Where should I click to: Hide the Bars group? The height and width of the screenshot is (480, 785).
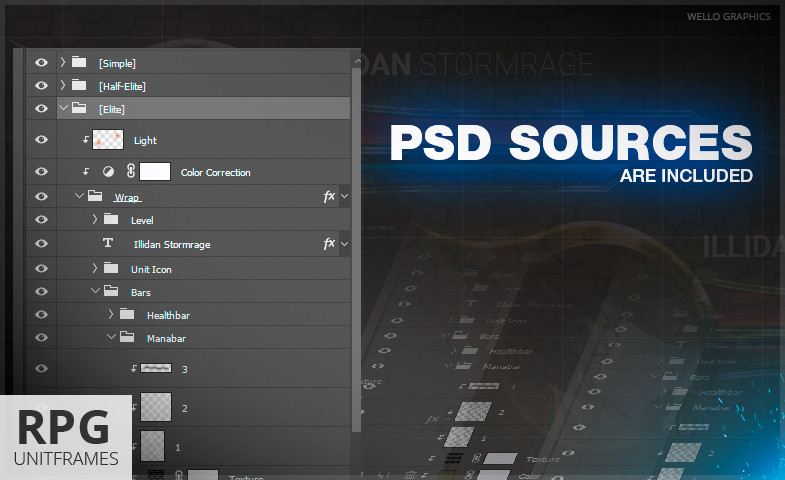[x=42, y=292]
